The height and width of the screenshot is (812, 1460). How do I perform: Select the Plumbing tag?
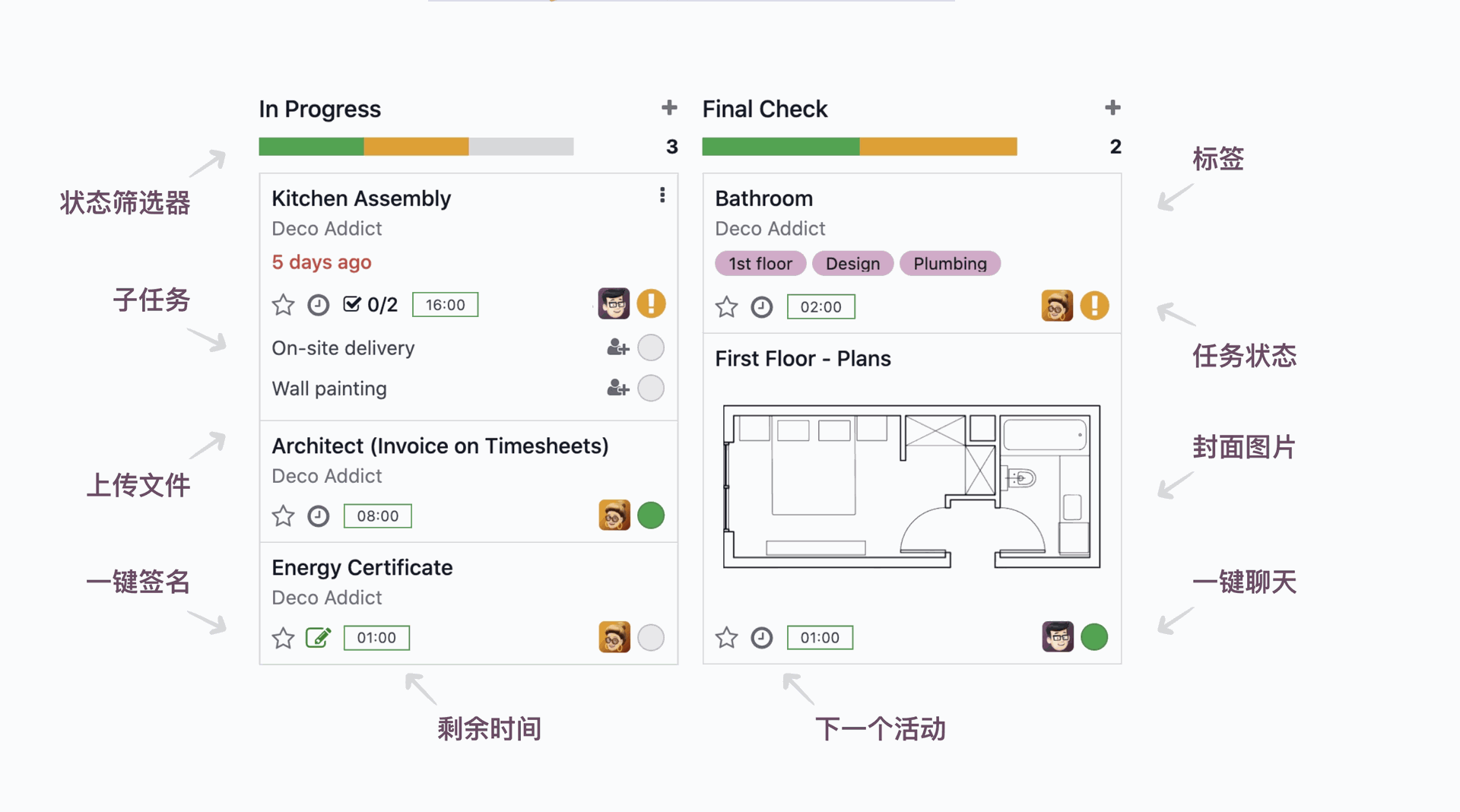[950, 264]
